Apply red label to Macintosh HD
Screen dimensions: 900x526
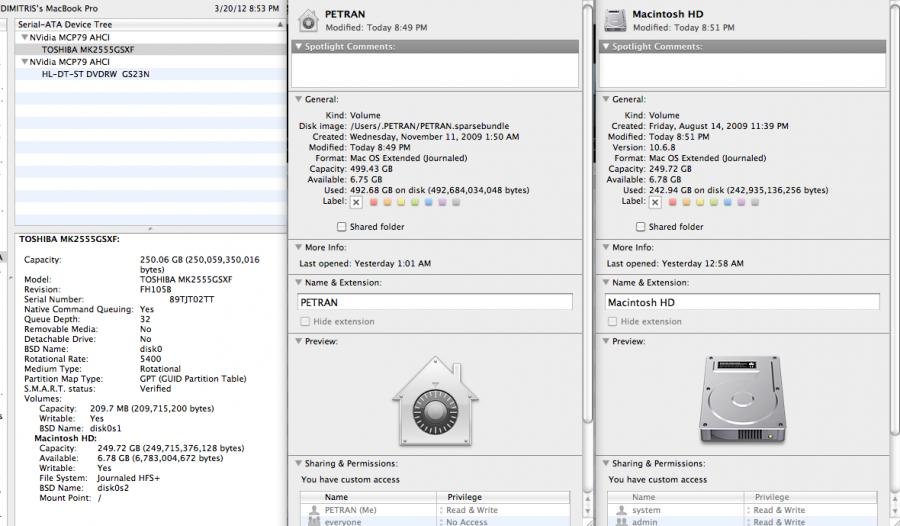[x=672, y=202]
